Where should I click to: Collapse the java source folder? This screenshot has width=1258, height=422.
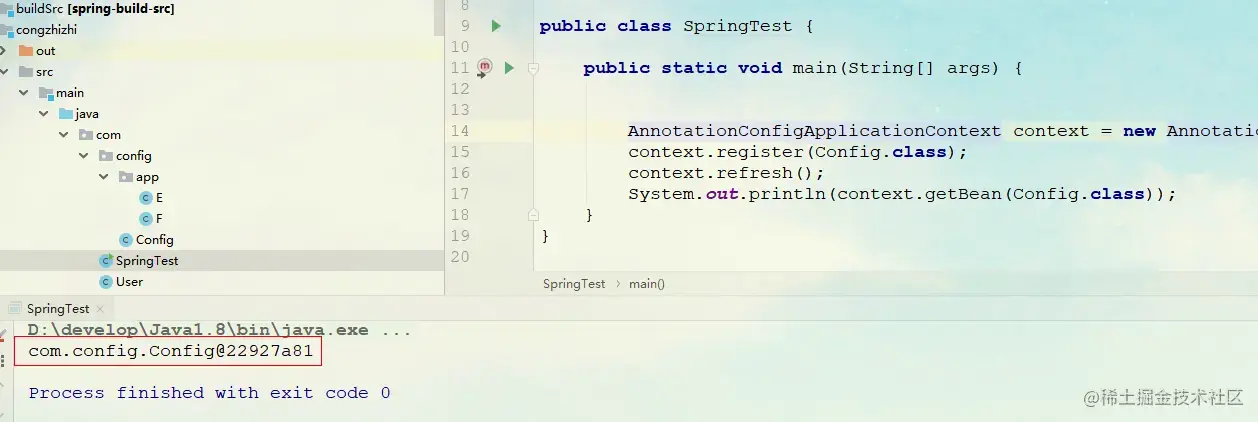(45, 114)
